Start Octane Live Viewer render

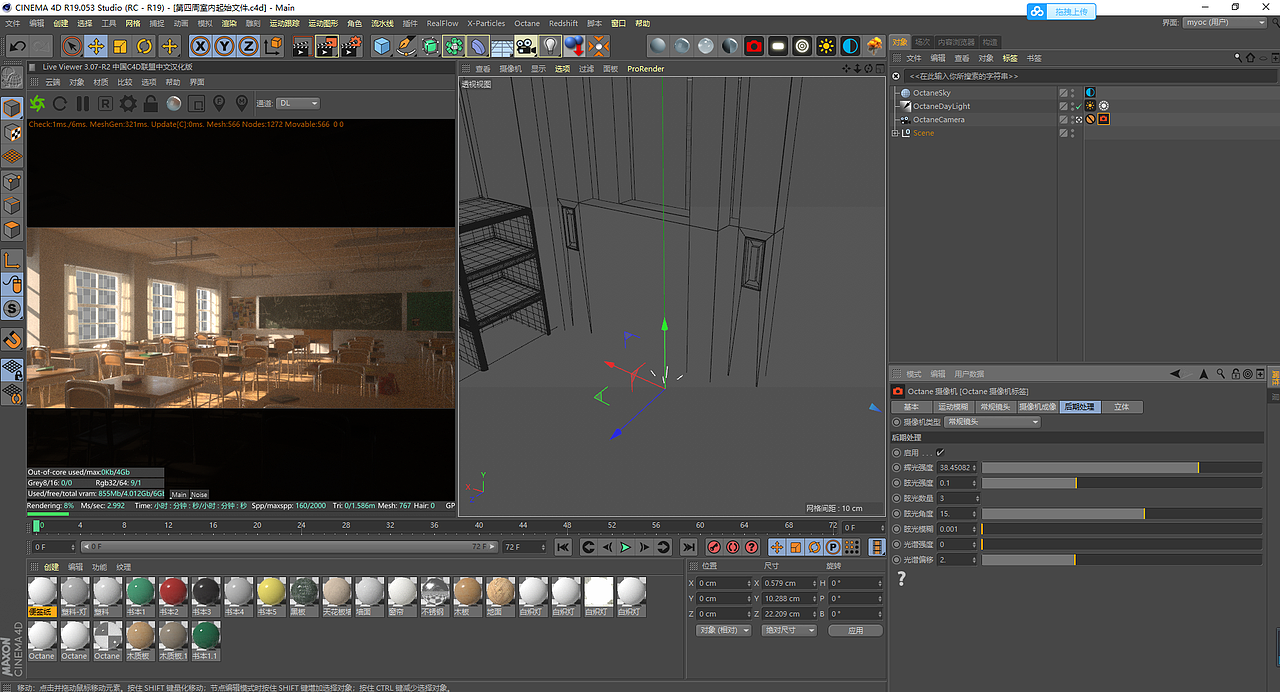point(37,103)
